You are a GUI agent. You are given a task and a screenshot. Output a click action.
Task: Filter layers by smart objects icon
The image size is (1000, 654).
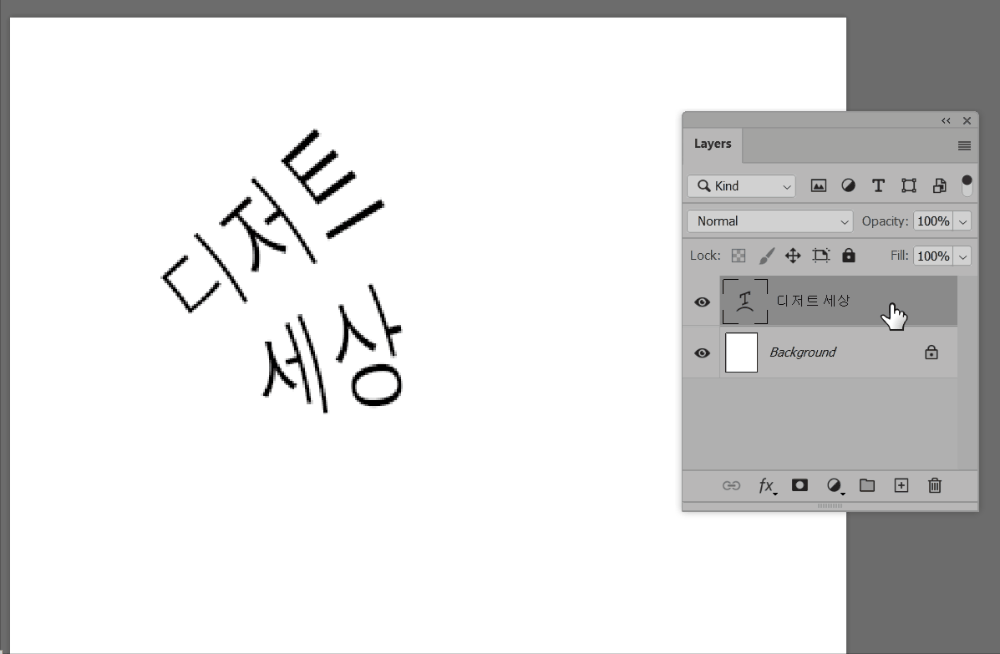[939, 186]
